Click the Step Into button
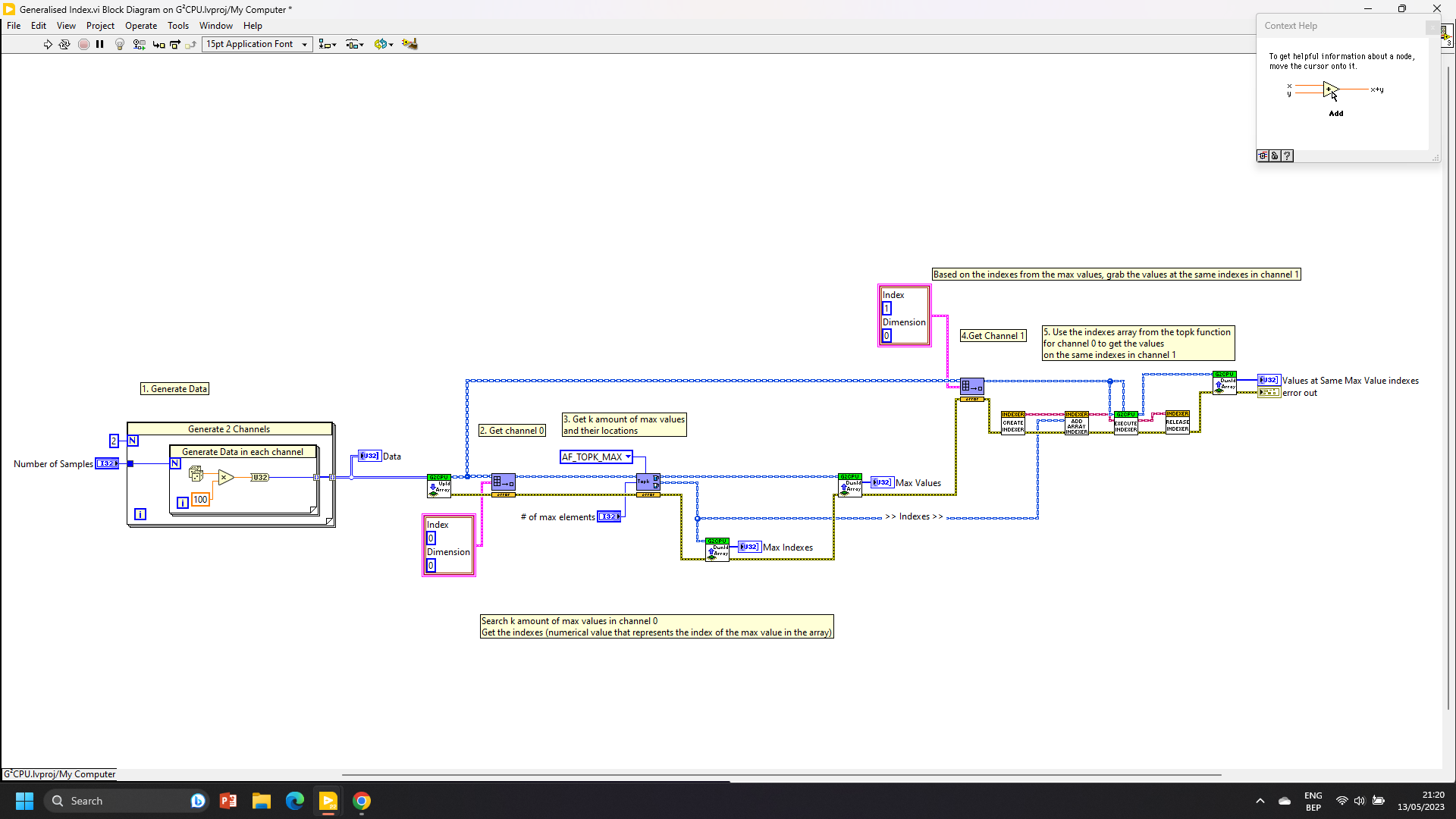1456x819 pixels. [x=158, y=44]
